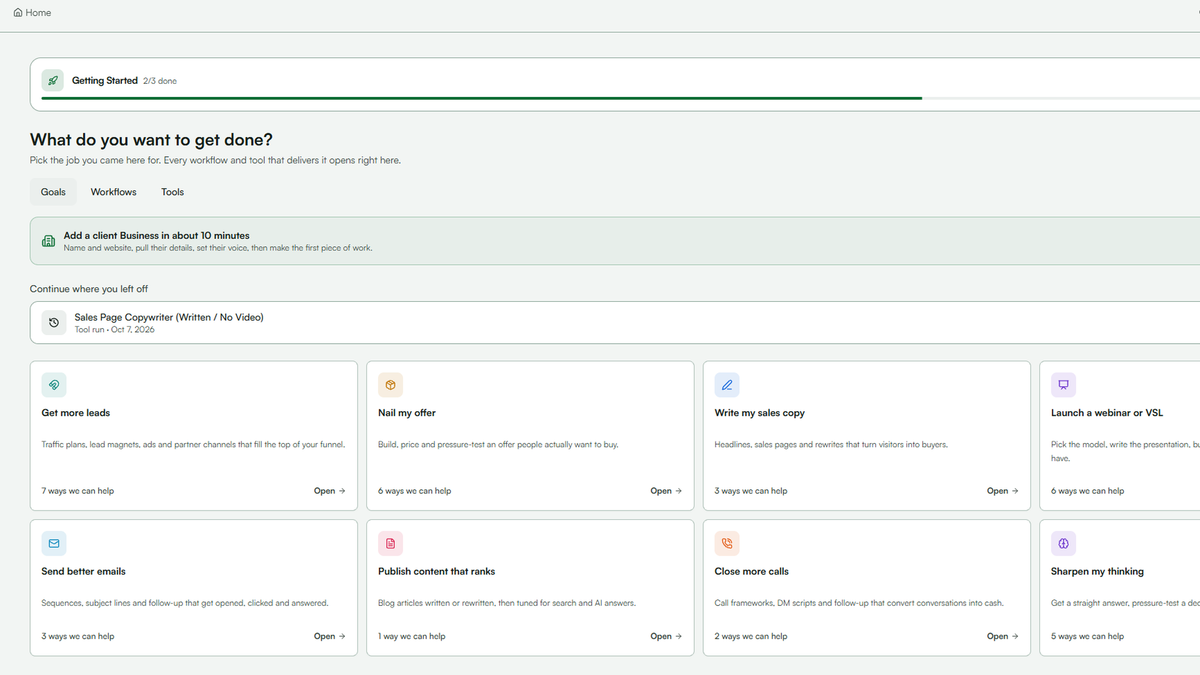The width and height of the screenshot is (1200, 675).
Task: Switch to the Tools tab
Action: 173,192
